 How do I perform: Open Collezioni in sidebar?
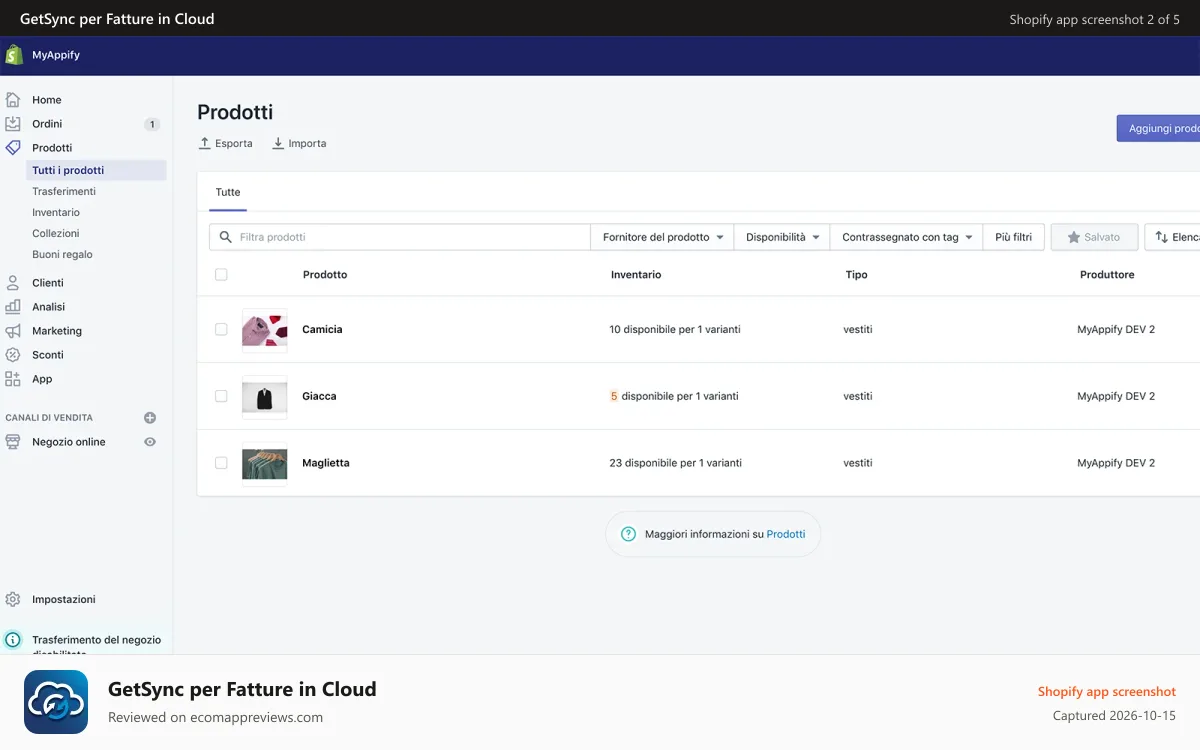56,233
